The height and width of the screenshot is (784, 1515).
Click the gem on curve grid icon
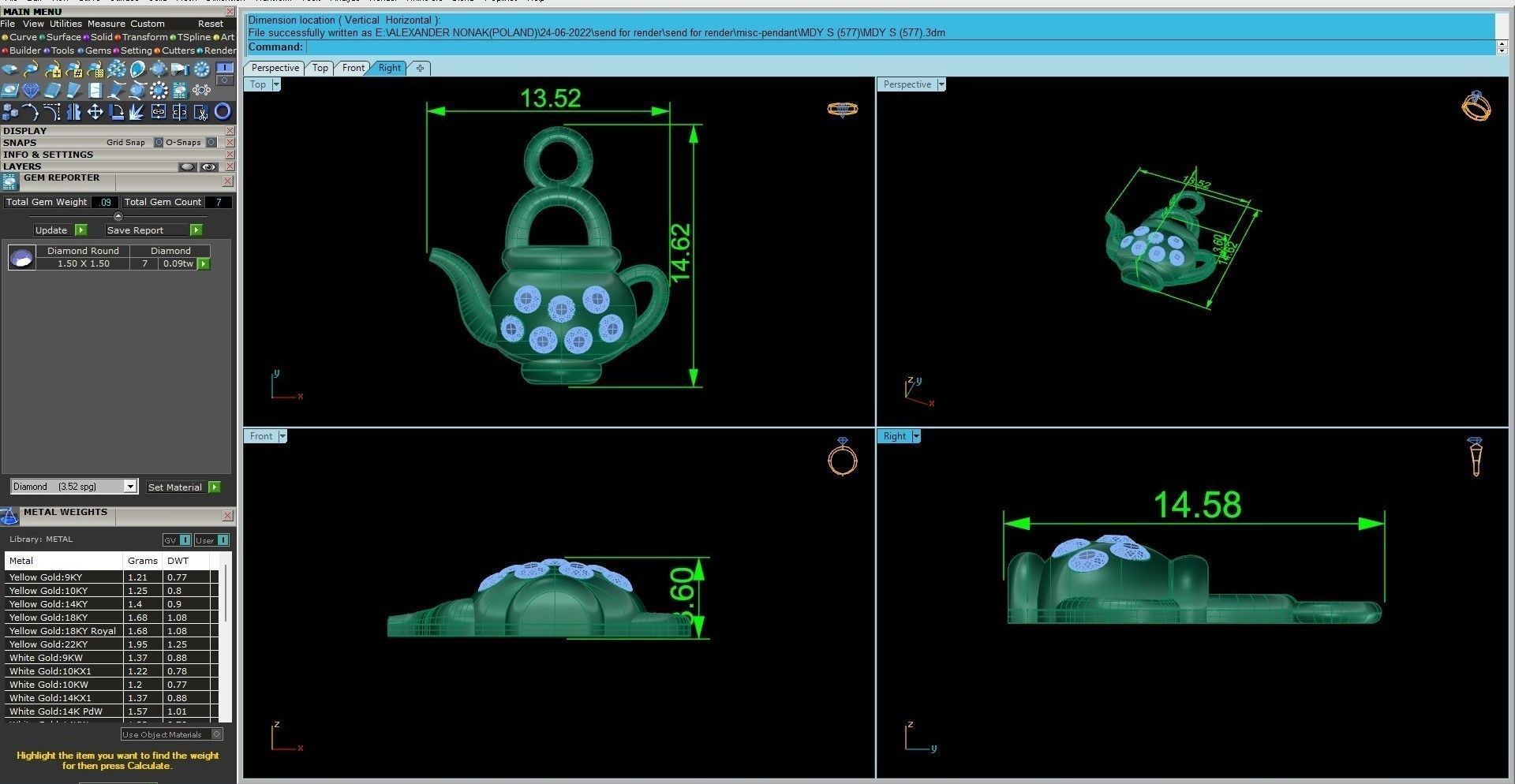pyautogui.click(x=95, y=69)
